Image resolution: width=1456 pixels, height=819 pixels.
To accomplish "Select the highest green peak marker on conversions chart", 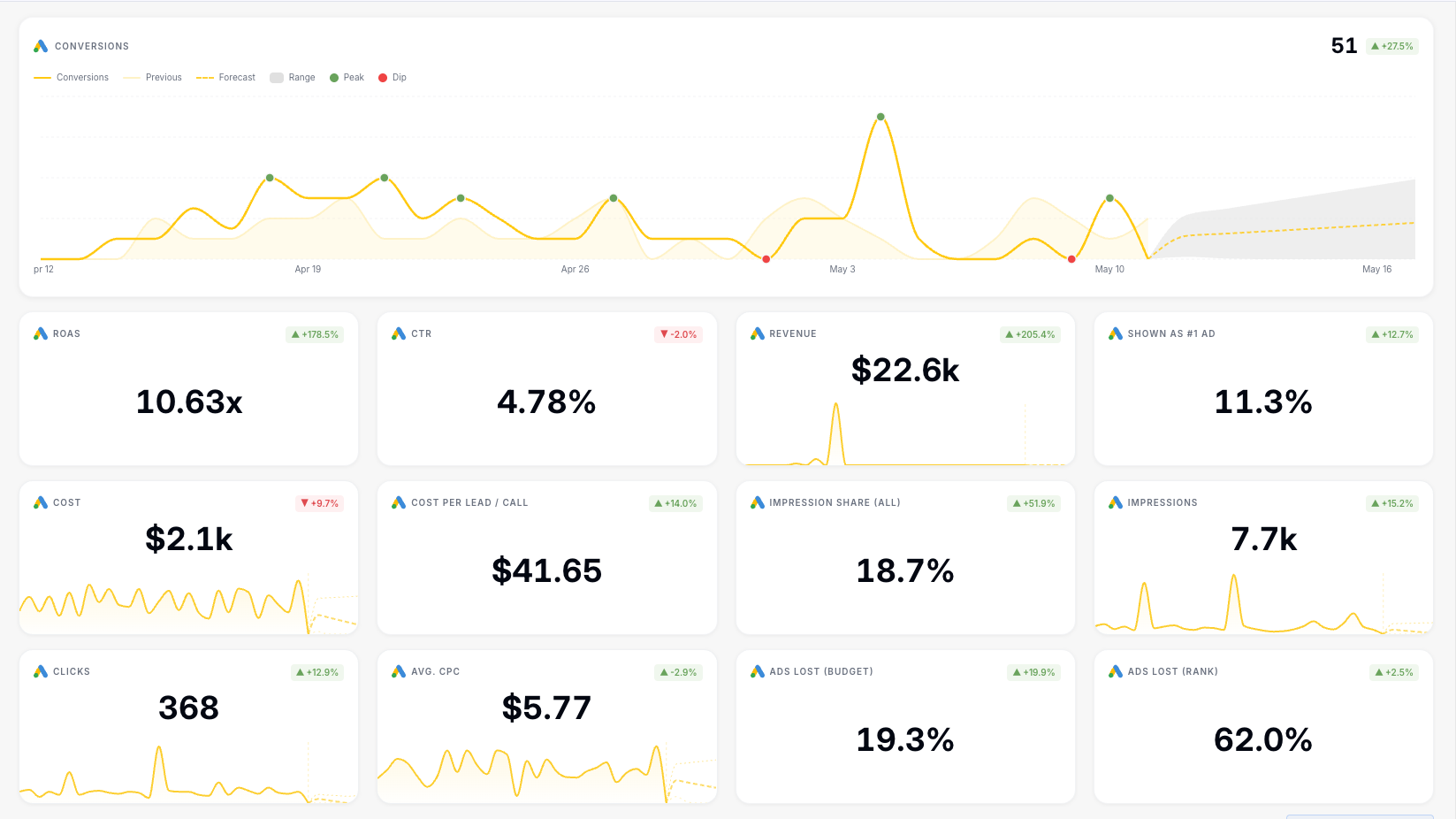I will (880, 117).
